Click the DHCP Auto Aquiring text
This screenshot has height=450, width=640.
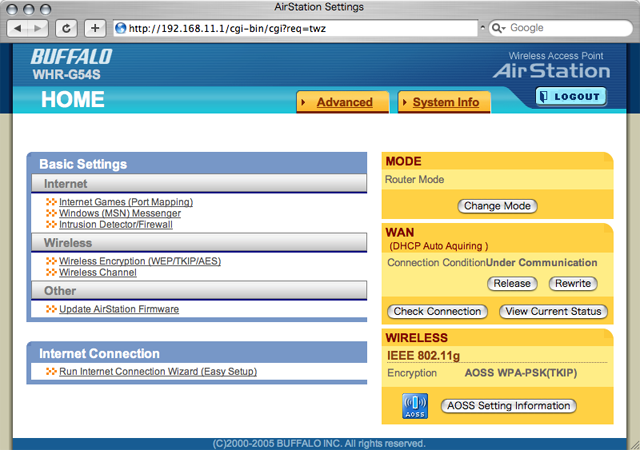pyautogui.click(x=439, y=246)
